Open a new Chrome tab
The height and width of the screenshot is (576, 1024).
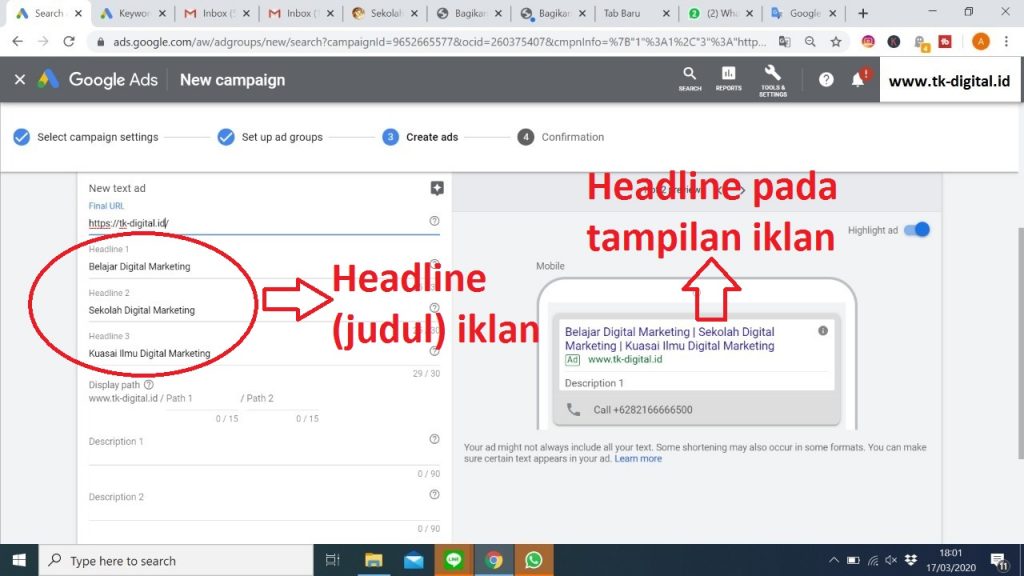(863, 13)
